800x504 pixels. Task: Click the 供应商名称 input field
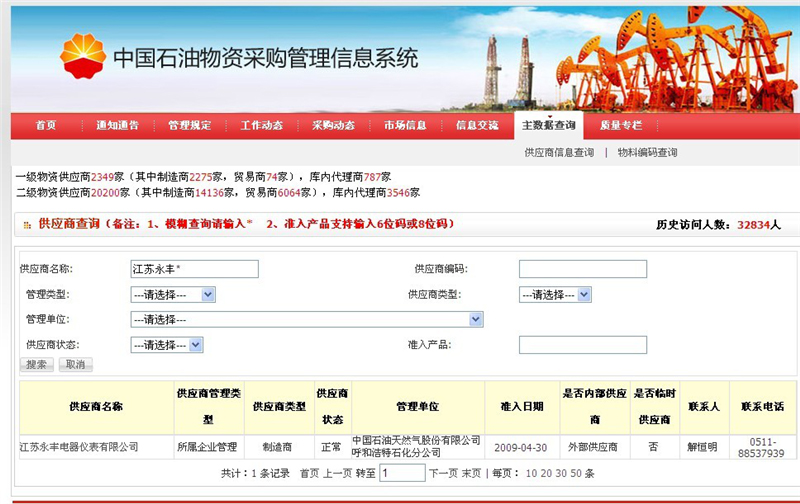click(194, 269)
